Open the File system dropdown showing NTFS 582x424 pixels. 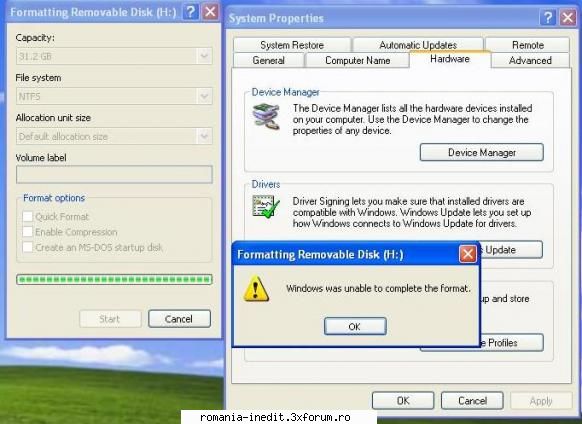point(114,97)
